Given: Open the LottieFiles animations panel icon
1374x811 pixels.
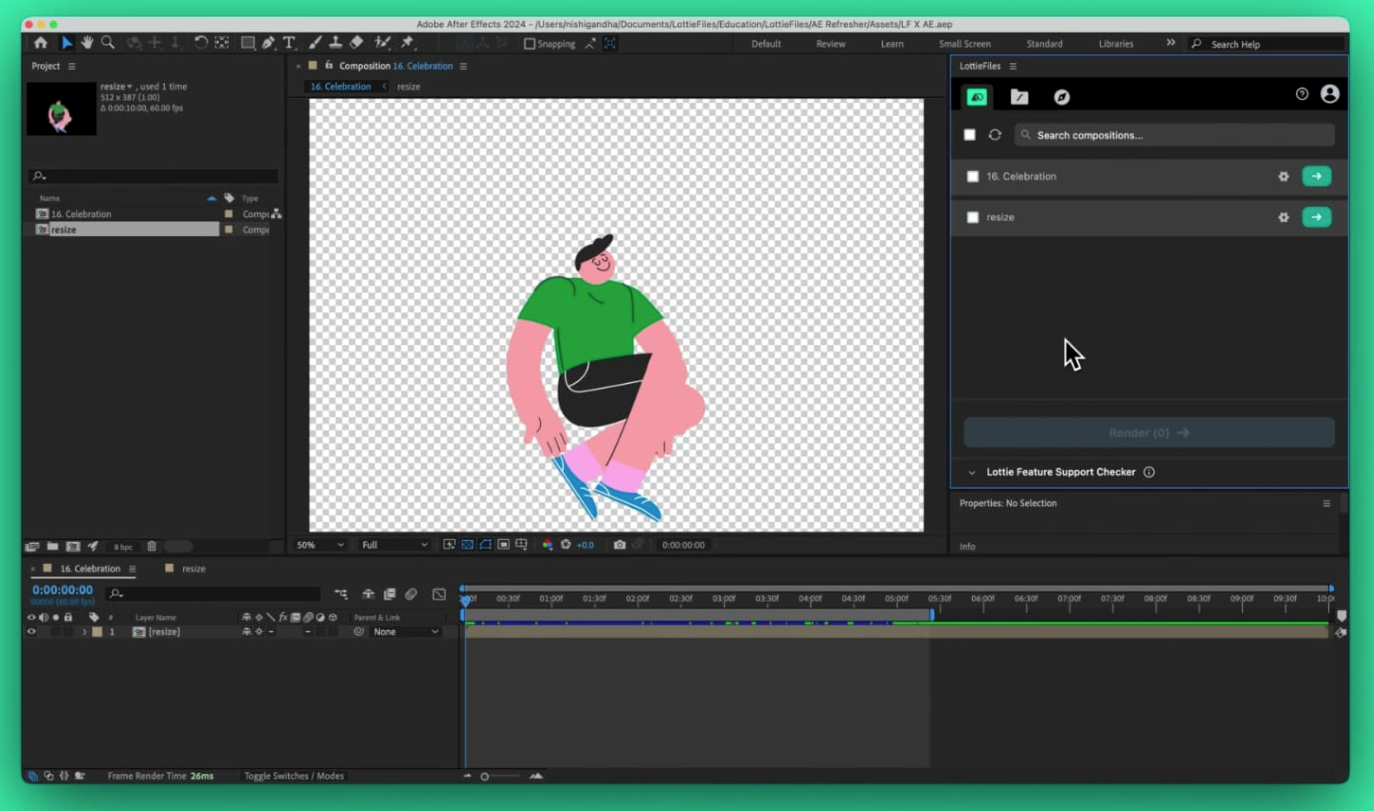Looking at the screenshot, I should pyautogui.click(x=975, y=96).
